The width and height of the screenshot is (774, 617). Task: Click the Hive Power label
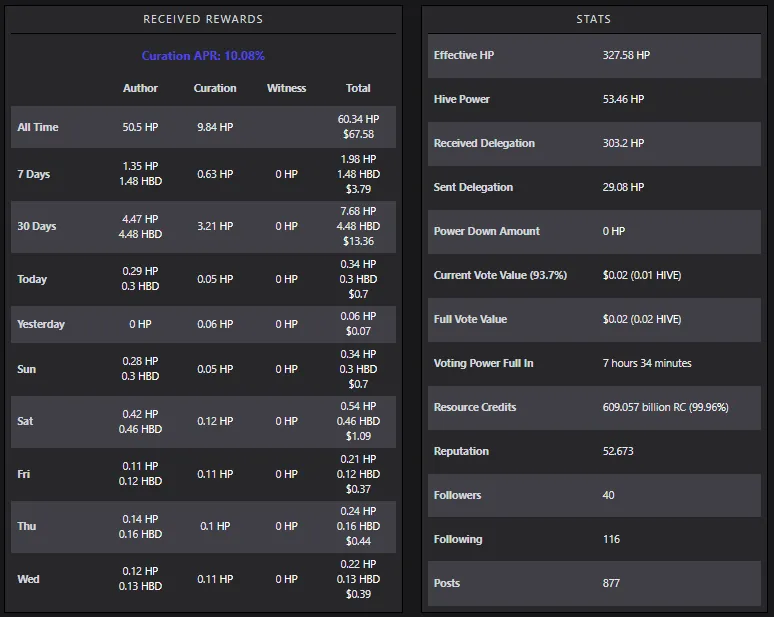tap(462, 99)
